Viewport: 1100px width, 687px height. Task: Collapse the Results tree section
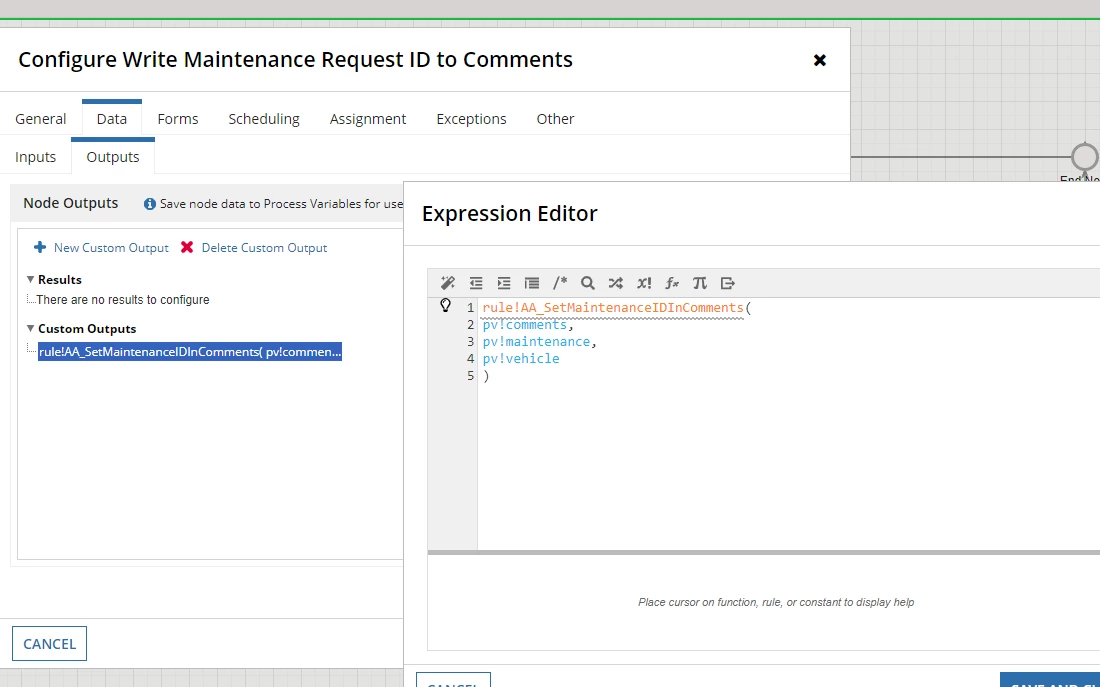click(x=30, y=279)
